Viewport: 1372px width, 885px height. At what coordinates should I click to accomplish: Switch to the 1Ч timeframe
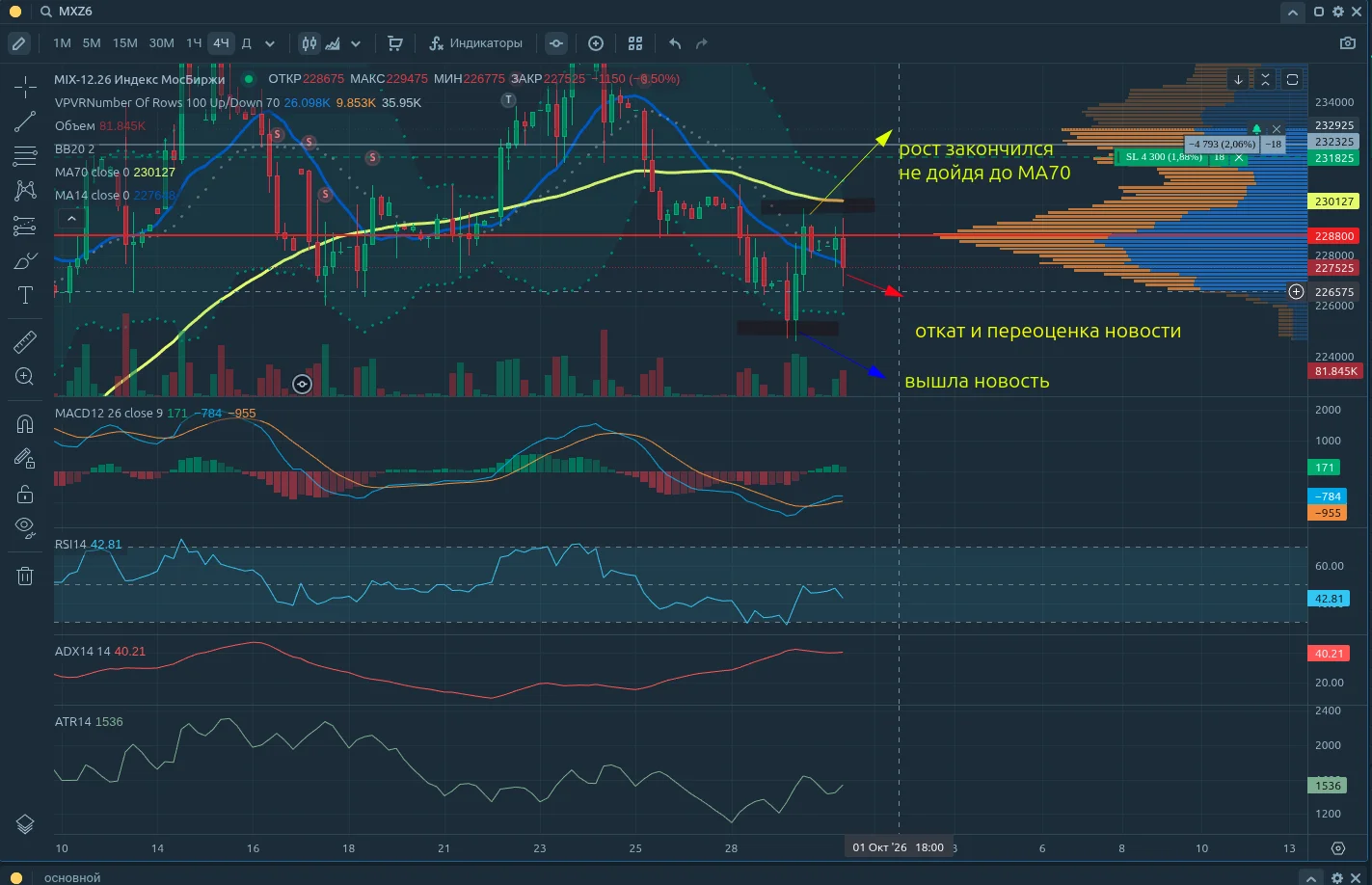(194, 43)
